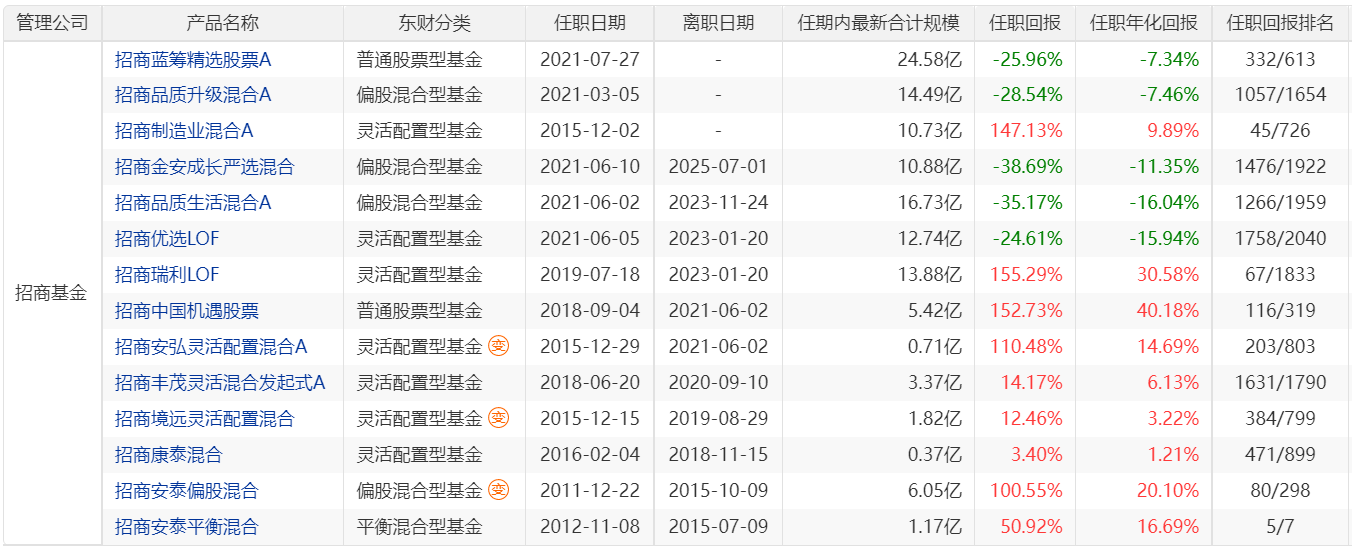
Task: Open 招商金安成长严选混合 fund details
Action: tap(205, 167)
